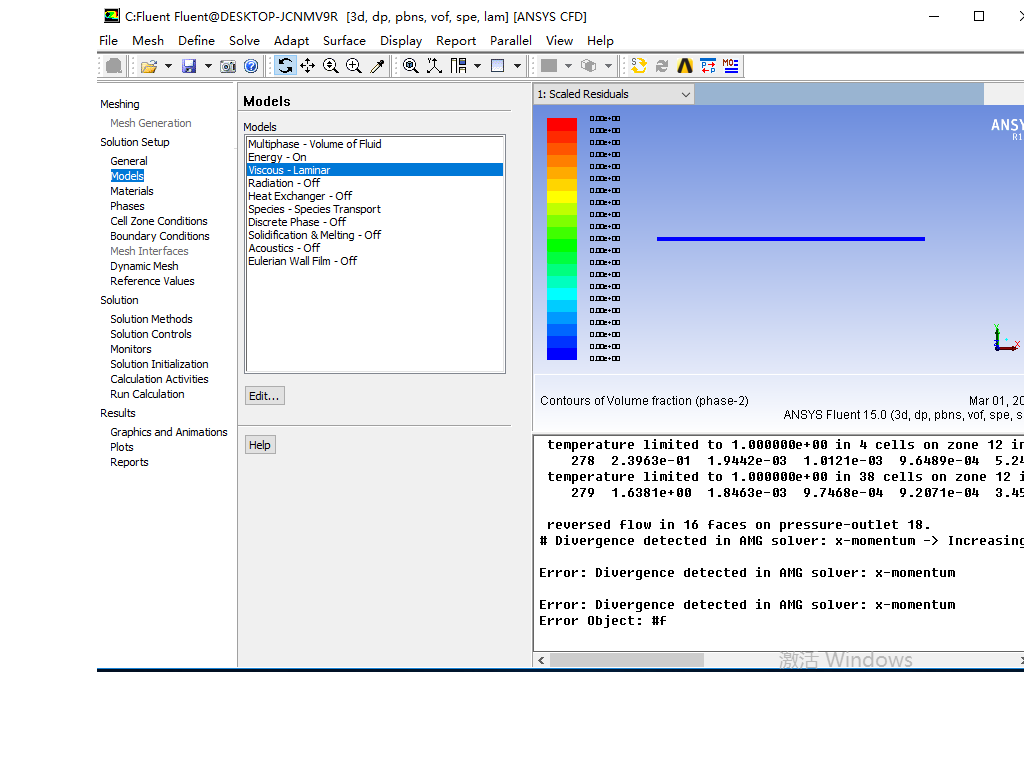
Task: Click the red top color in legend
Action: tap(561, 124)
